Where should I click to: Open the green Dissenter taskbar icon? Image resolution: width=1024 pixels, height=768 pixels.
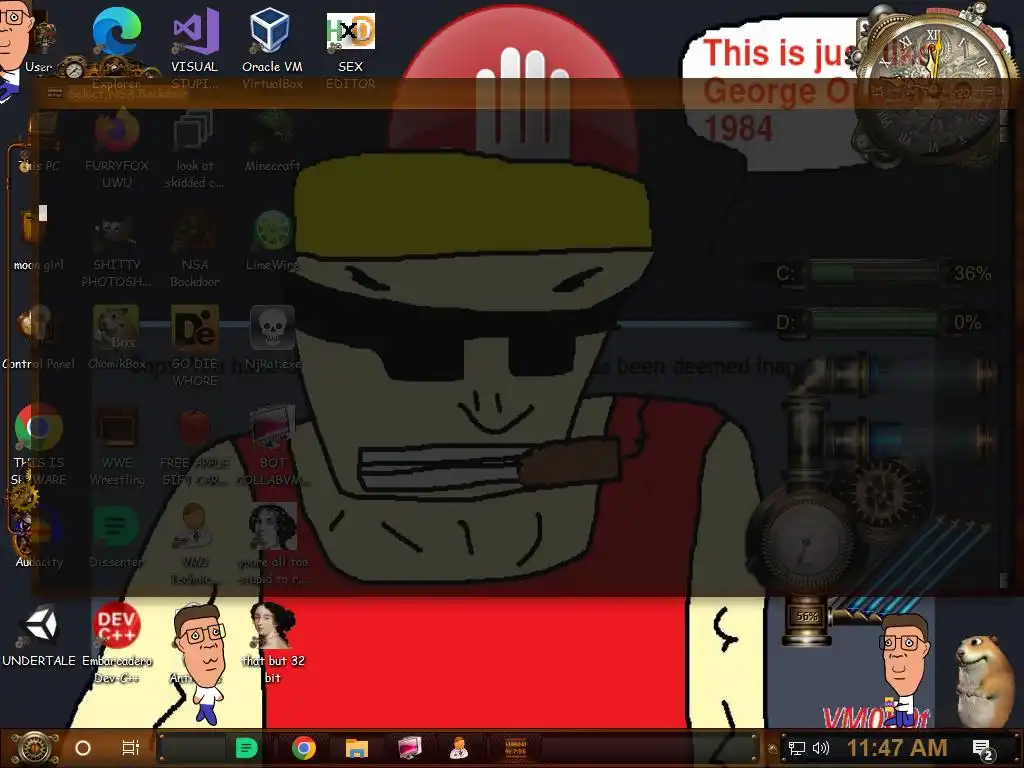(x=246, y=748)
